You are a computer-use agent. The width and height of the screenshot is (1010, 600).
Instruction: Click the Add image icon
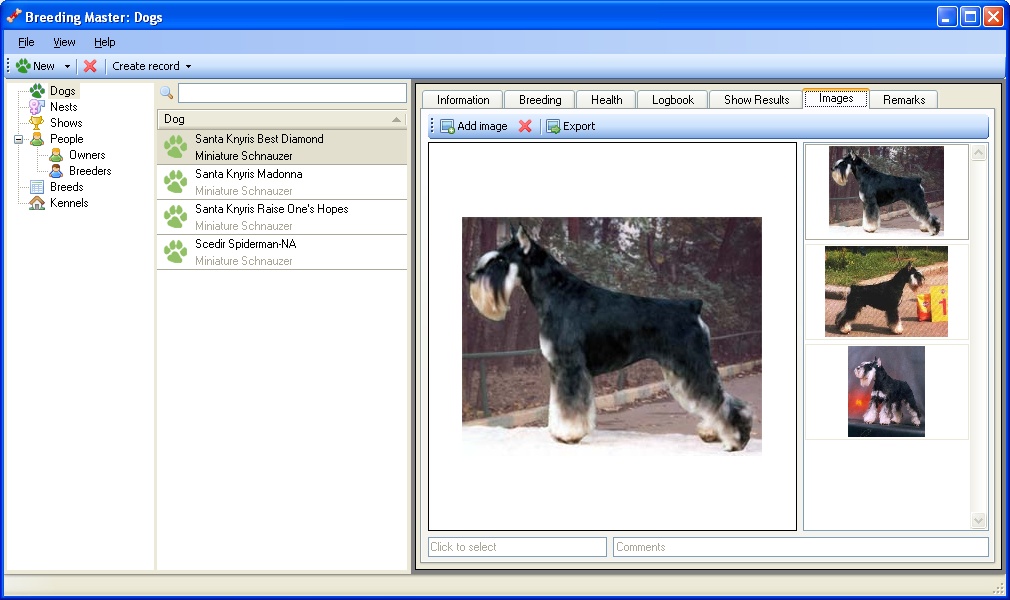click(x=447, y=126)
